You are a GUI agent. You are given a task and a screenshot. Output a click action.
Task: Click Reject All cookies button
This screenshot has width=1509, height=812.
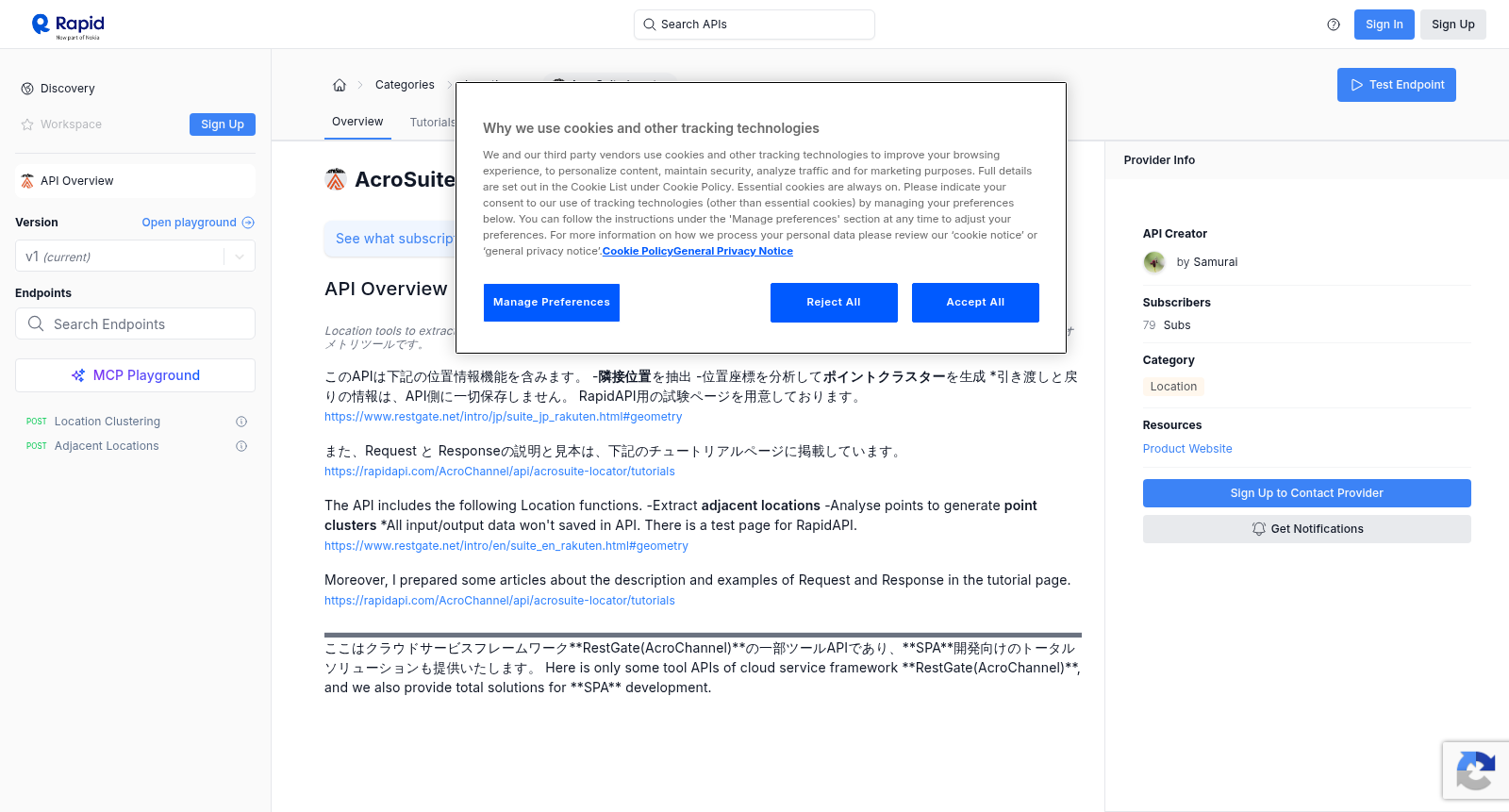(834, 303)
